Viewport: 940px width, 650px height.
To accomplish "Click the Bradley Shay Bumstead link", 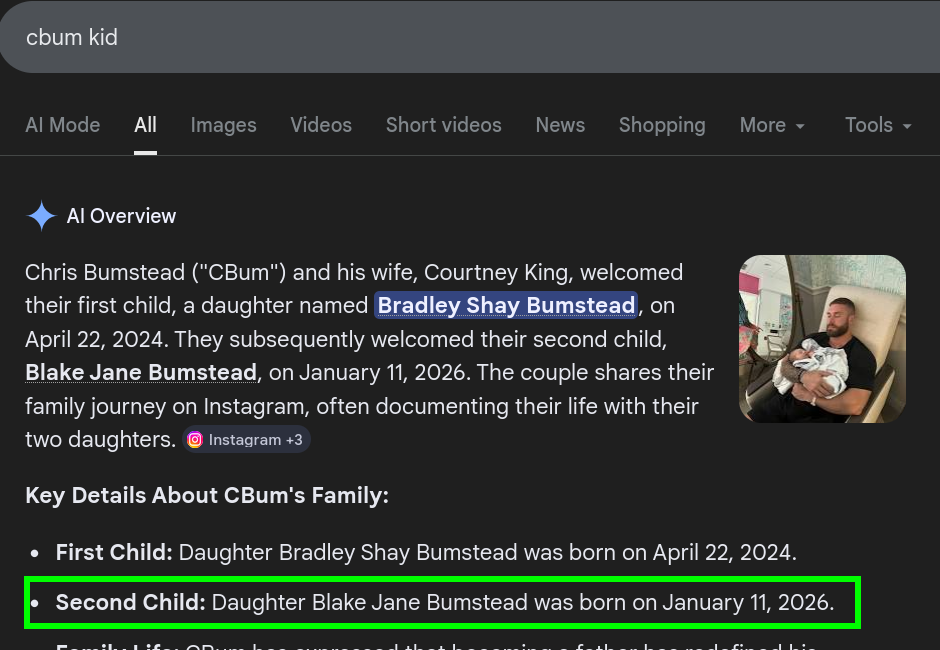I will (506, 305).
